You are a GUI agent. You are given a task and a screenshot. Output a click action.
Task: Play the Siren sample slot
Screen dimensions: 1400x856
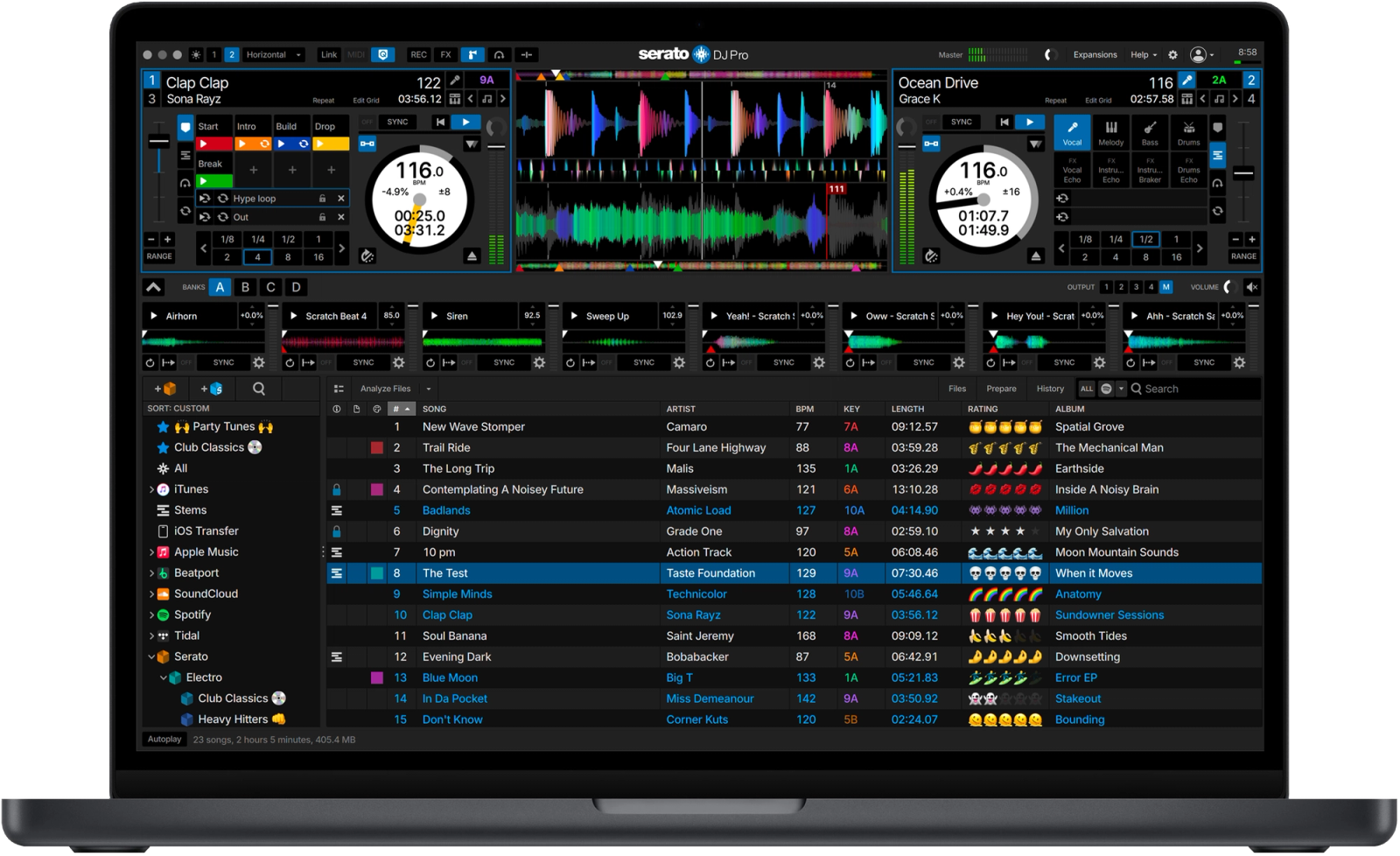click(x=434, y=316)
